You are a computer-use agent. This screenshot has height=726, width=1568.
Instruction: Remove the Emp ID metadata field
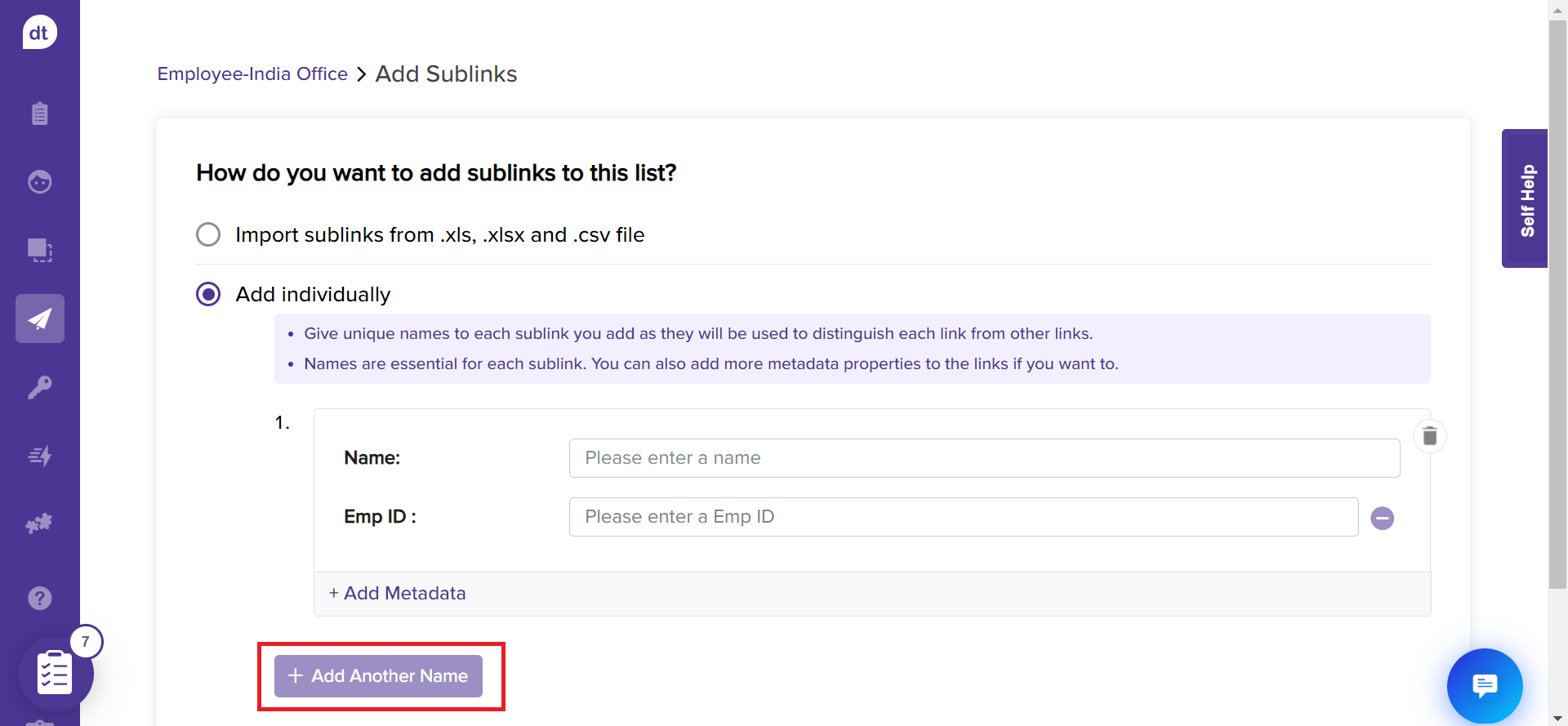[1382, 518]
